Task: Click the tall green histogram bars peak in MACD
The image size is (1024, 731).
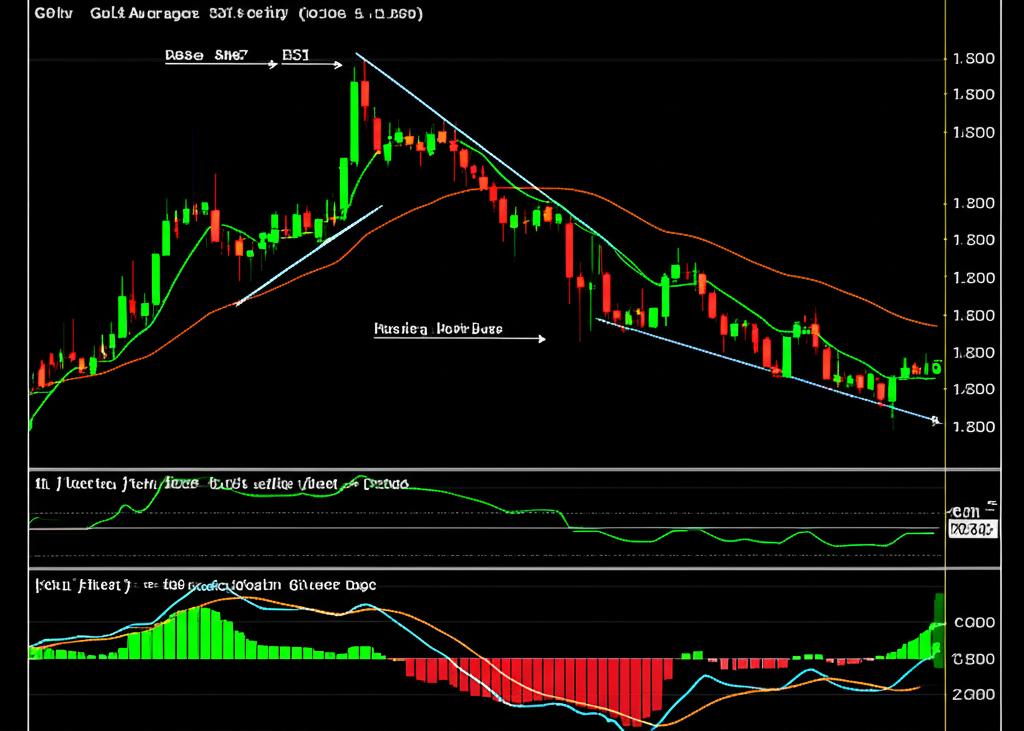Action: (x=200, y=630)
